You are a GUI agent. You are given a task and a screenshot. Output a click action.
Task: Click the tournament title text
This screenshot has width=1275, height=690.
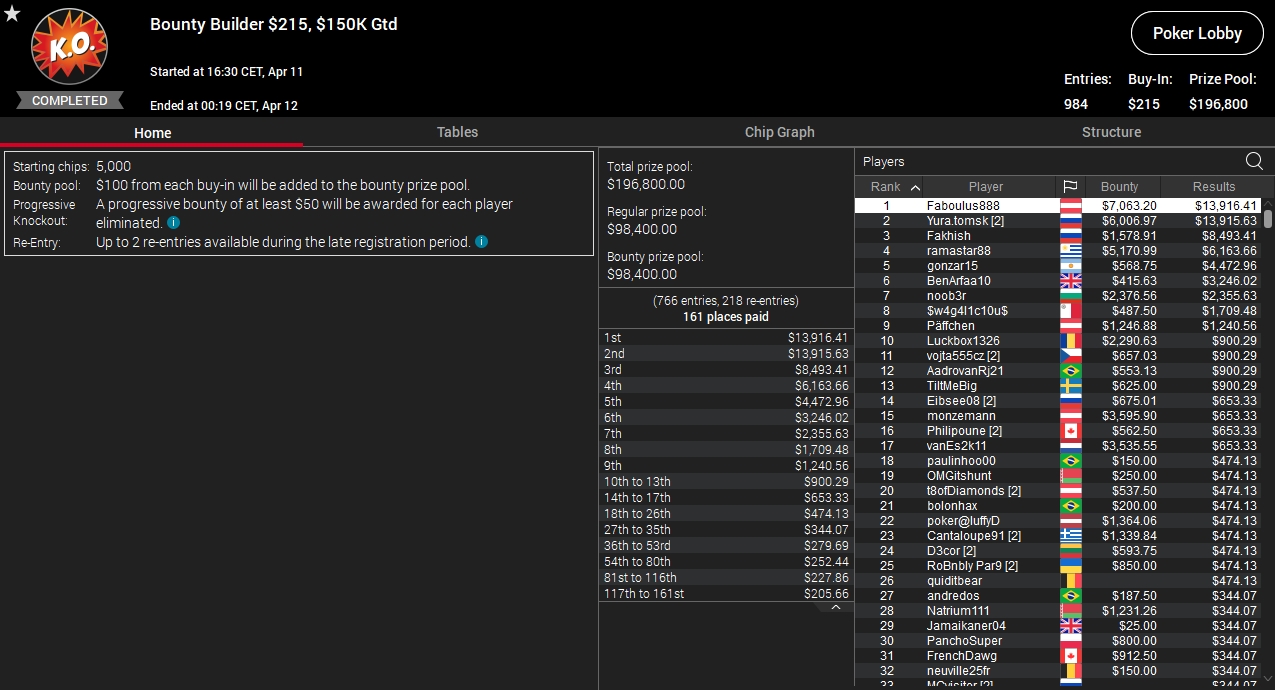(274, 24)
